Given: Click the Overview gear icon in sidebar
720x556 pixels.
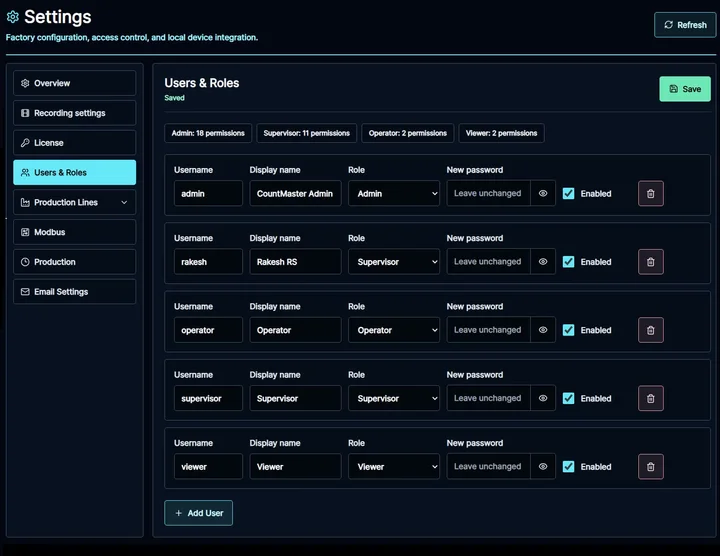Looking at the screenshot, I should [25, 83].
